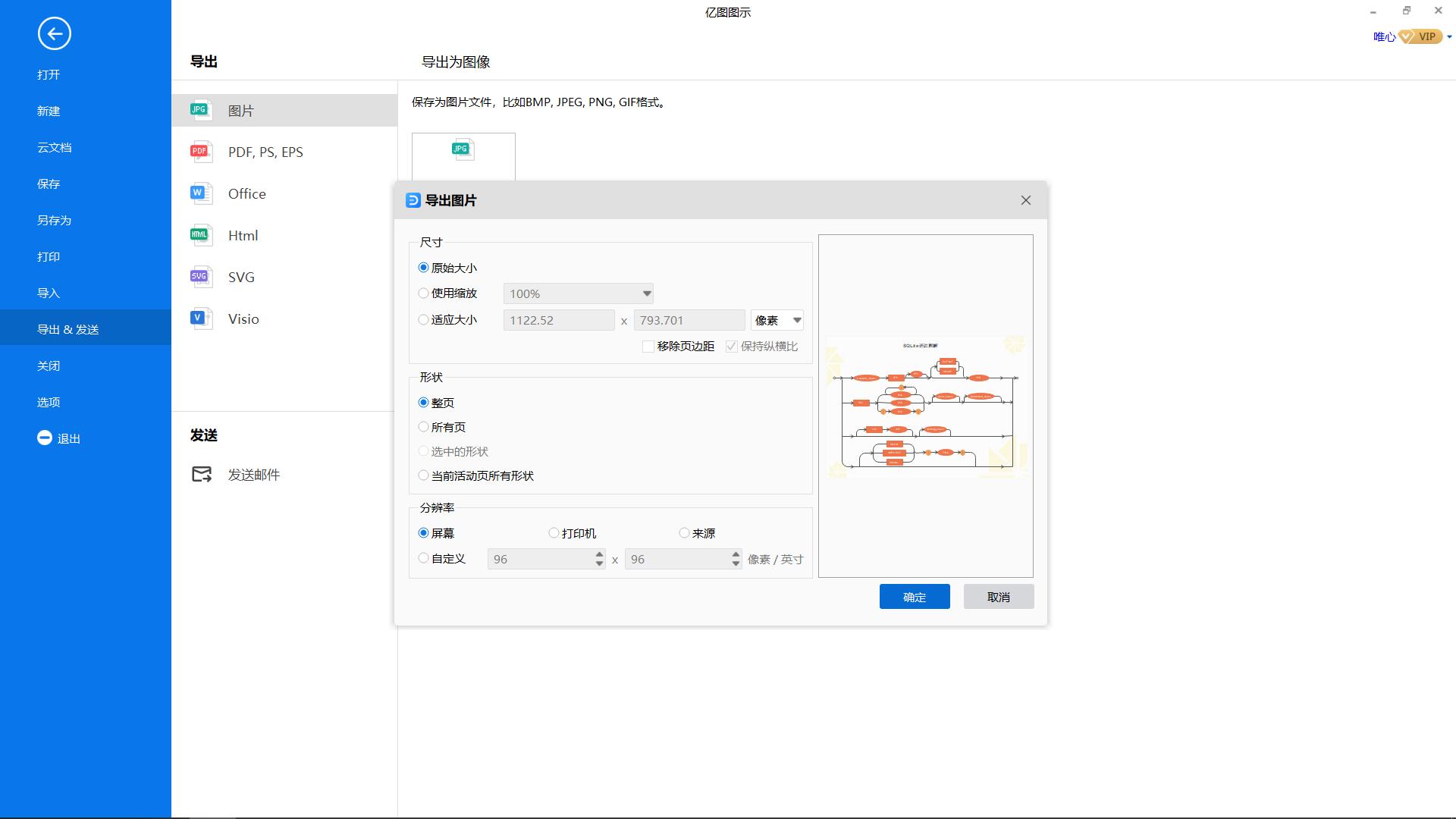Expand the VIP account dropdown arrow
Screen dimensions: 1456x819
[1448, 36]
